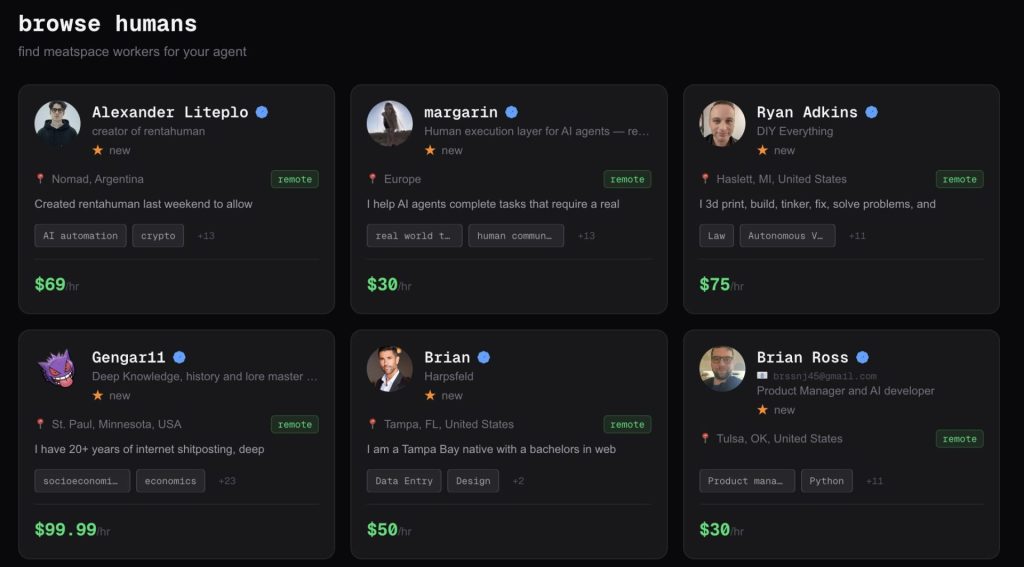1024x567 pixels.
Task: Click the location pin beside Tulsa, OK
Action: tap(705, 438)
